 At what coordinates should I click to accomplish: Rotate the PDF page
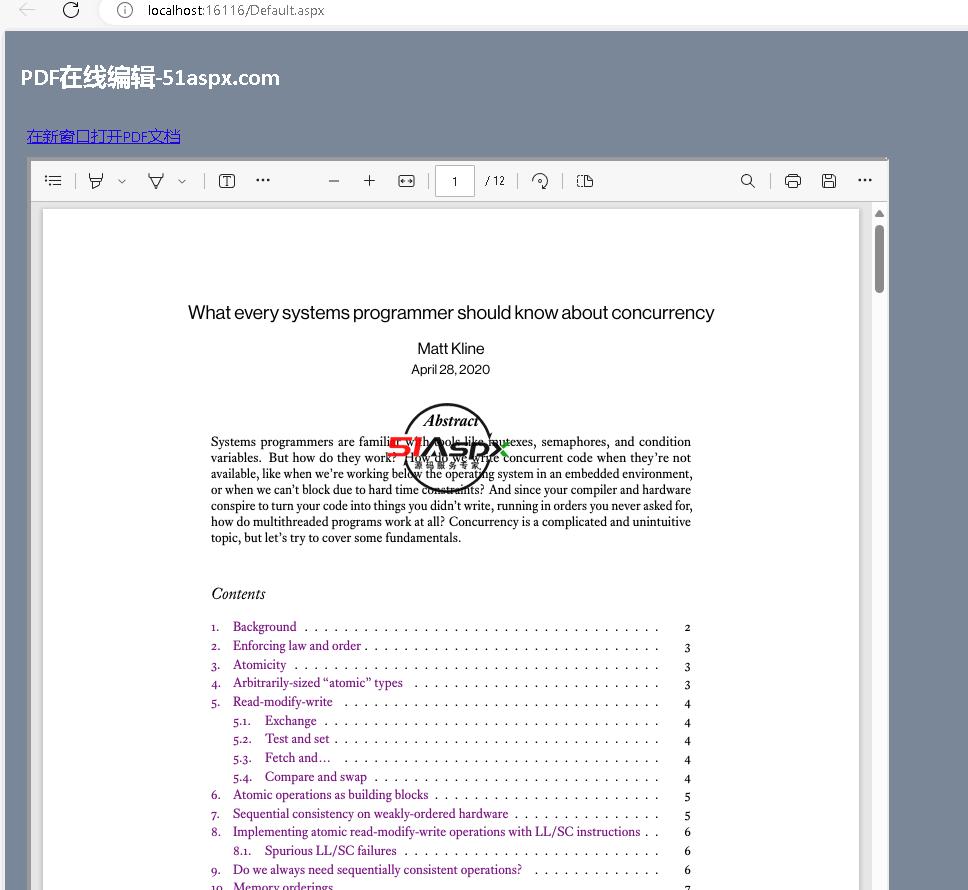[x=540, y=181]
